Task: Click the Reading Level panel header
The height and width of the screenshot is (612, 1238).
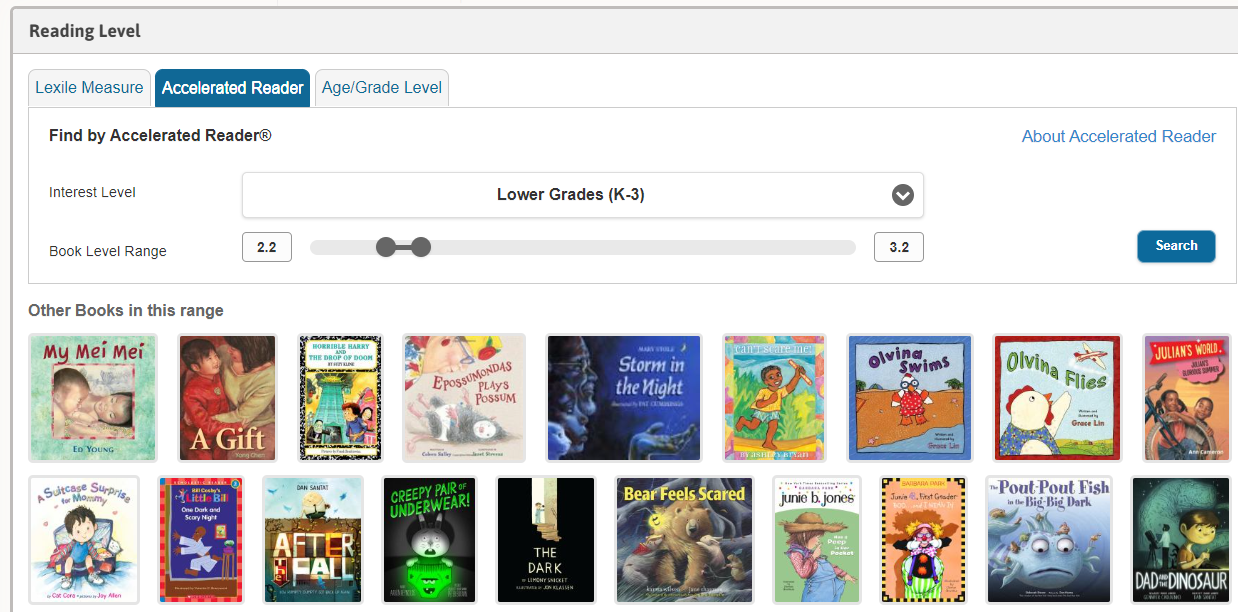Action: pos(624,31)
